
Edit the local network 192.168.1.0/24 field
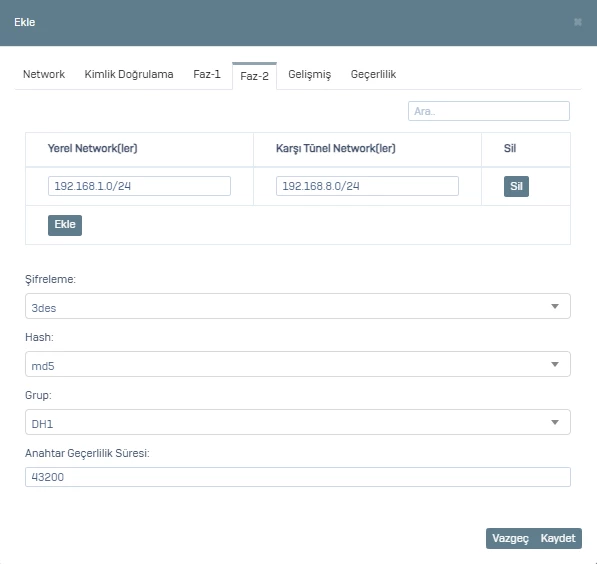coord(139,186)
